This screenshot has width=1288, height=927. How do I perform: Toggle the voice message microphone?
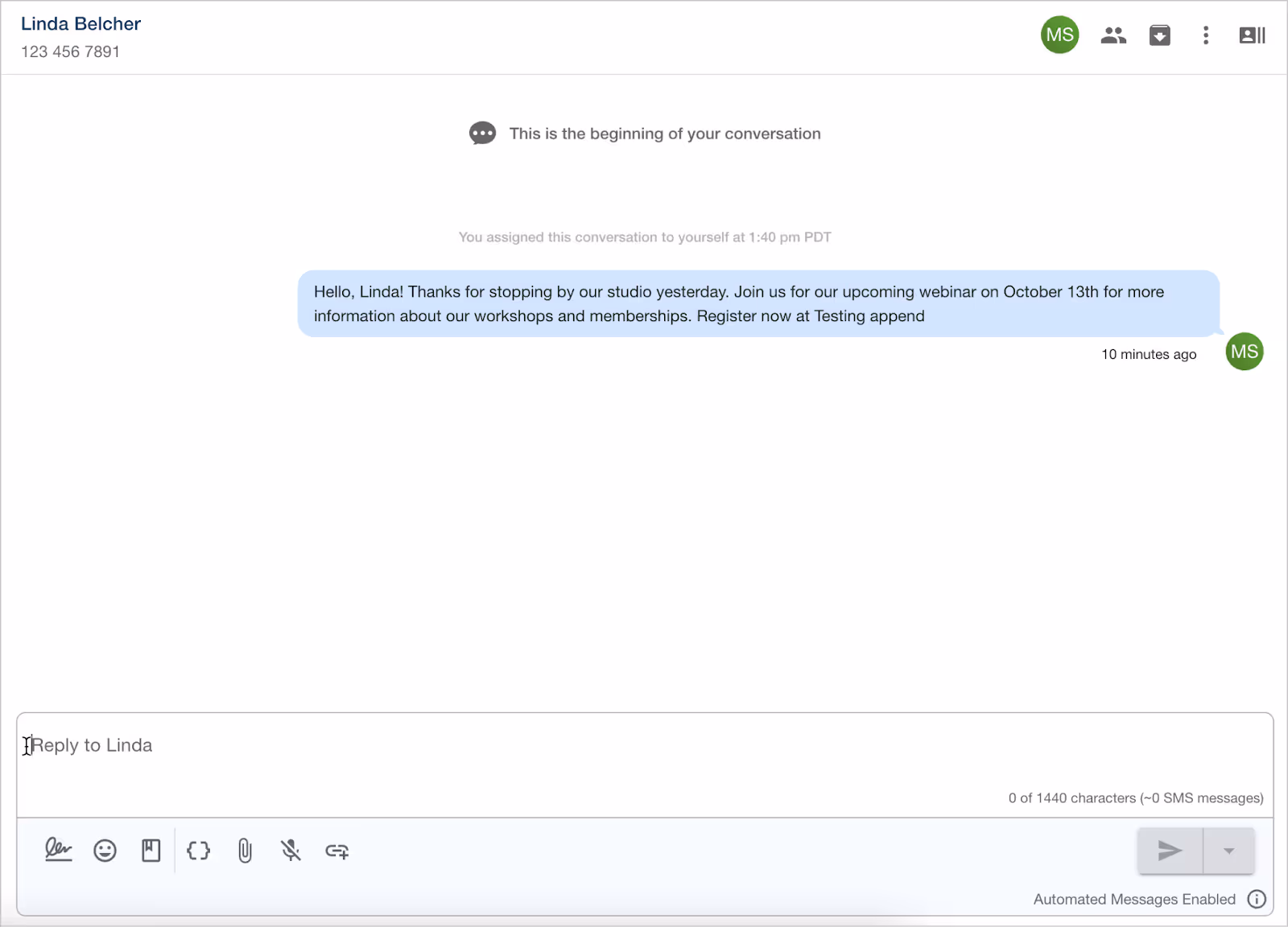291,851
